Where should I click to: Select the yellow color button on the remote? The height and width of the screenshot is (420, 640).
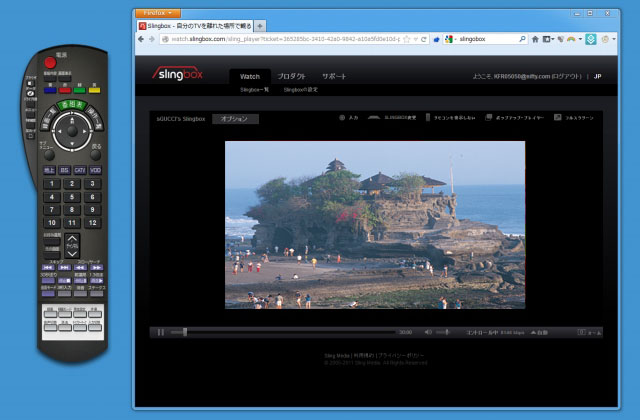(94, 90)
